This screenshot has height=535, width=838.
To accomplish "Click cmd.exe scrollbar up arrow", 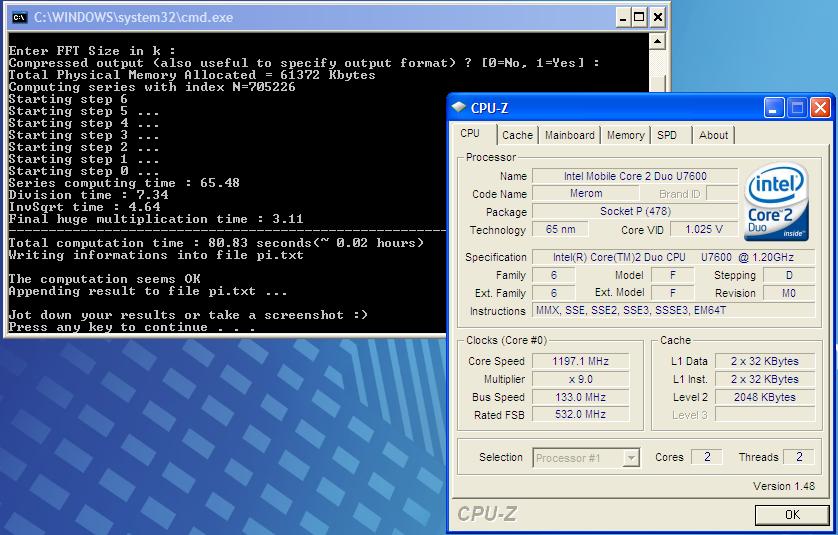I will [657, 41].
